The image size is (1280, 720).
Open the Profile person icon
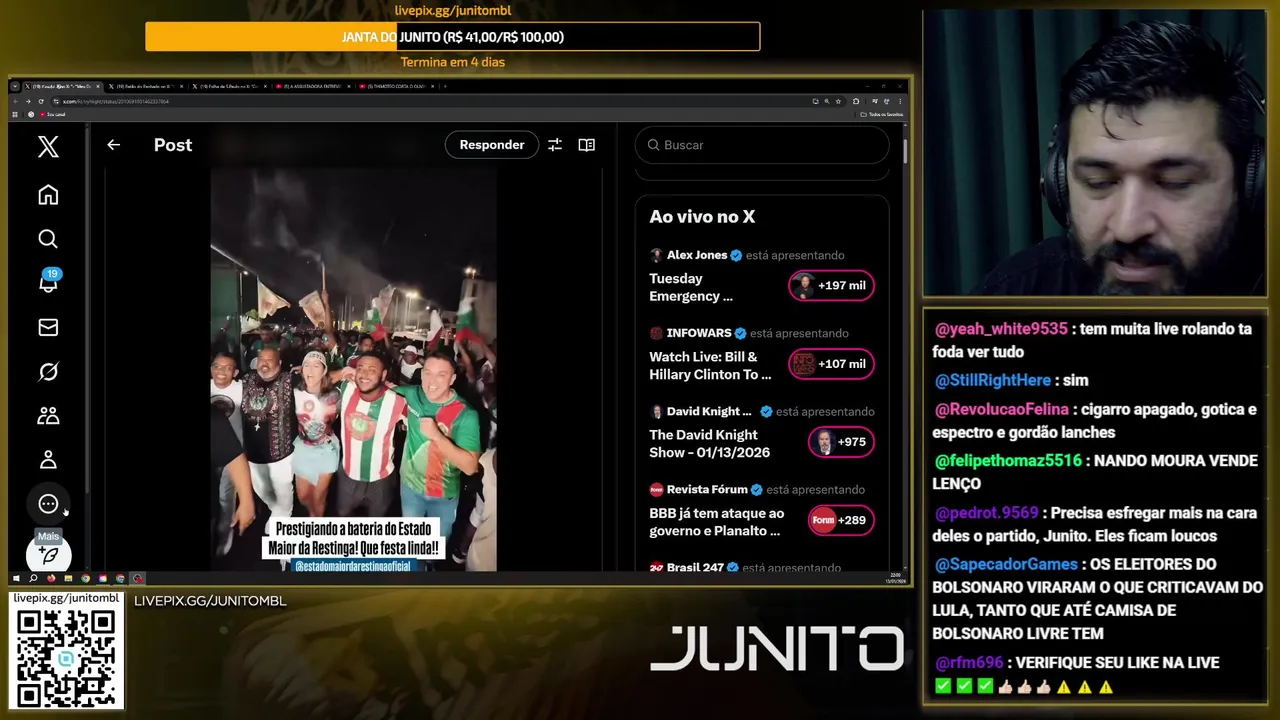pyautogui.click(x=48, y=460)
